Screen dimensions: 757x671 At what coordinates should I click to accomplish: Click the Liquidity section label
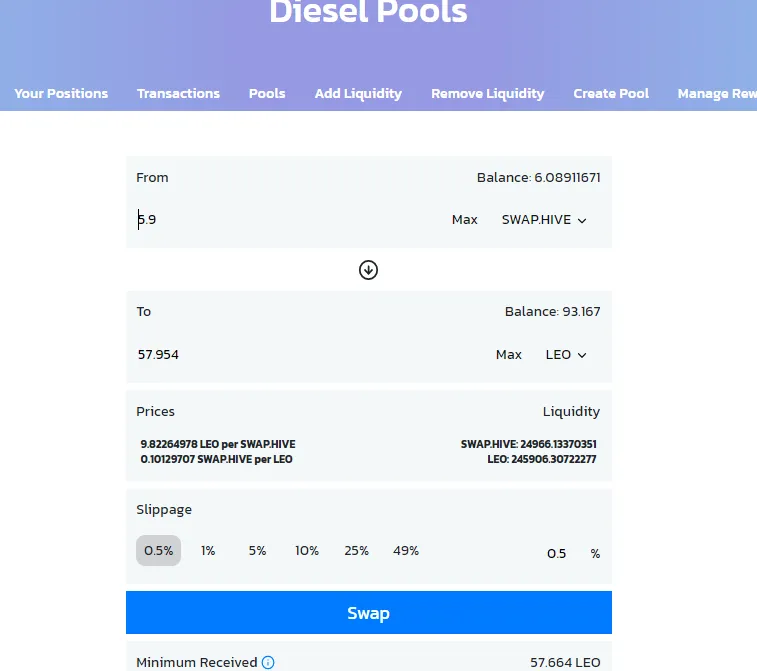[x=571, y=412]
